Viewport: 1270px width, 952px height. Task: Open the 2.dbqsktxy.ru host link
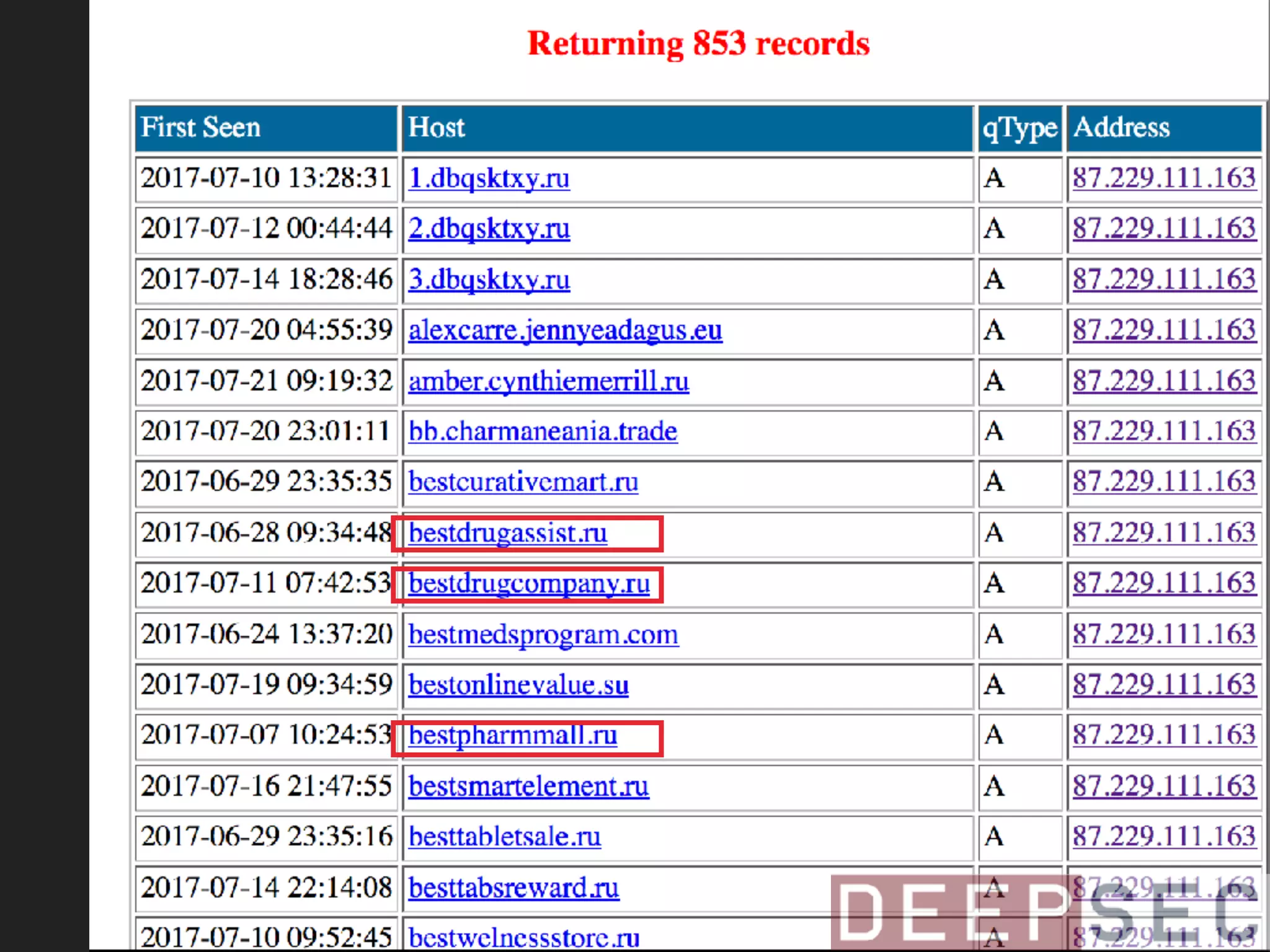point(489,229)
